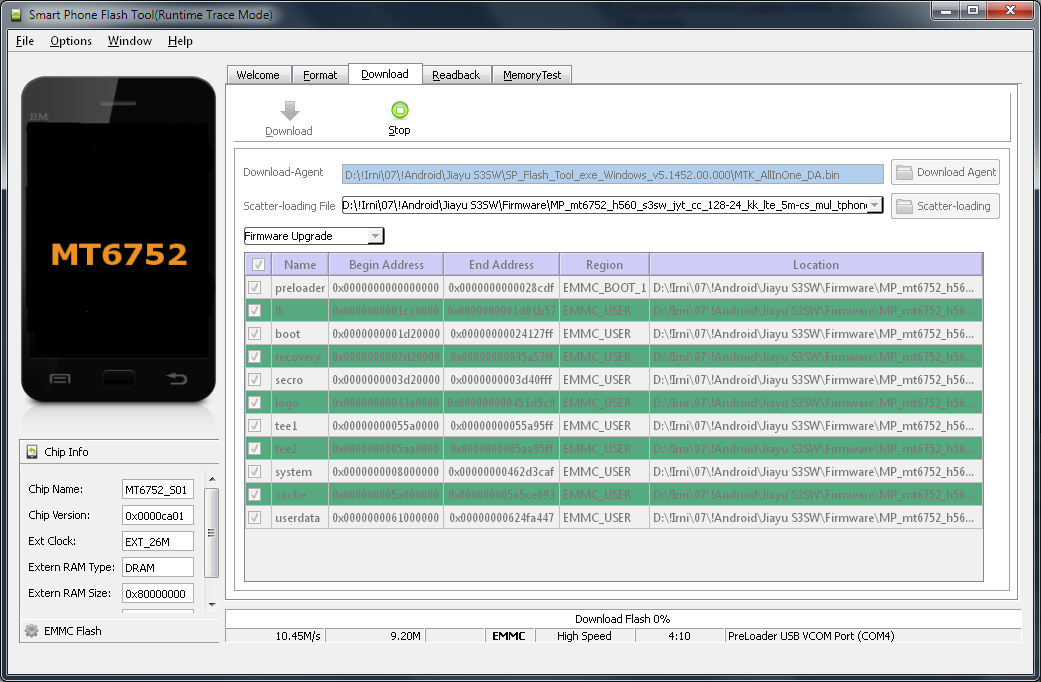Click the Chip Info scrollbar thumb
This screenshot has height=682, width=1041.
pyautogui.click(x=212, y=533)
